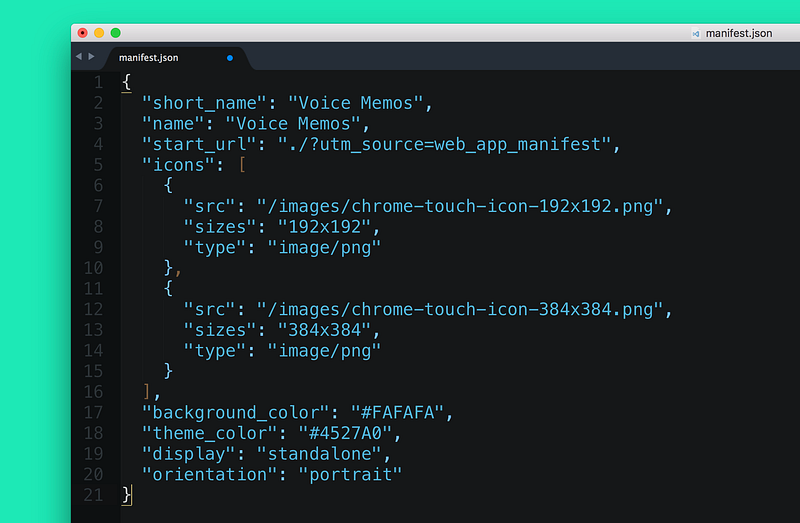This screenshot has width=800, height=523.
Task: Minimize the window with the yellow button
Action: pyautogui.click(x=99, y=33)
